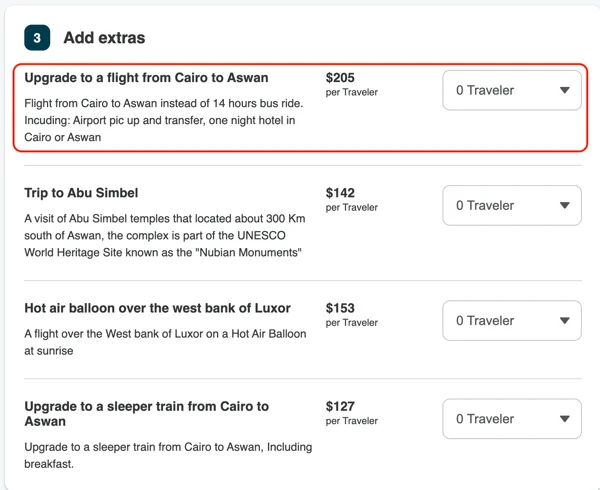Open traveler dropdown for Abu Simbel trip
This screenshot has width=600, height=490.
tap(512, 205)
